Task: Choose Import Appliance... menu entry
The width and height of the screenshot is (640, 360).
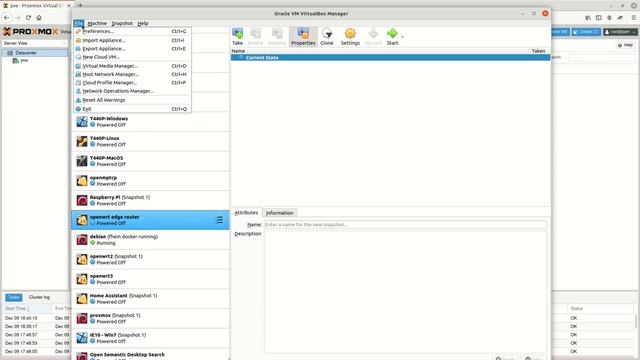Action: 132,40
